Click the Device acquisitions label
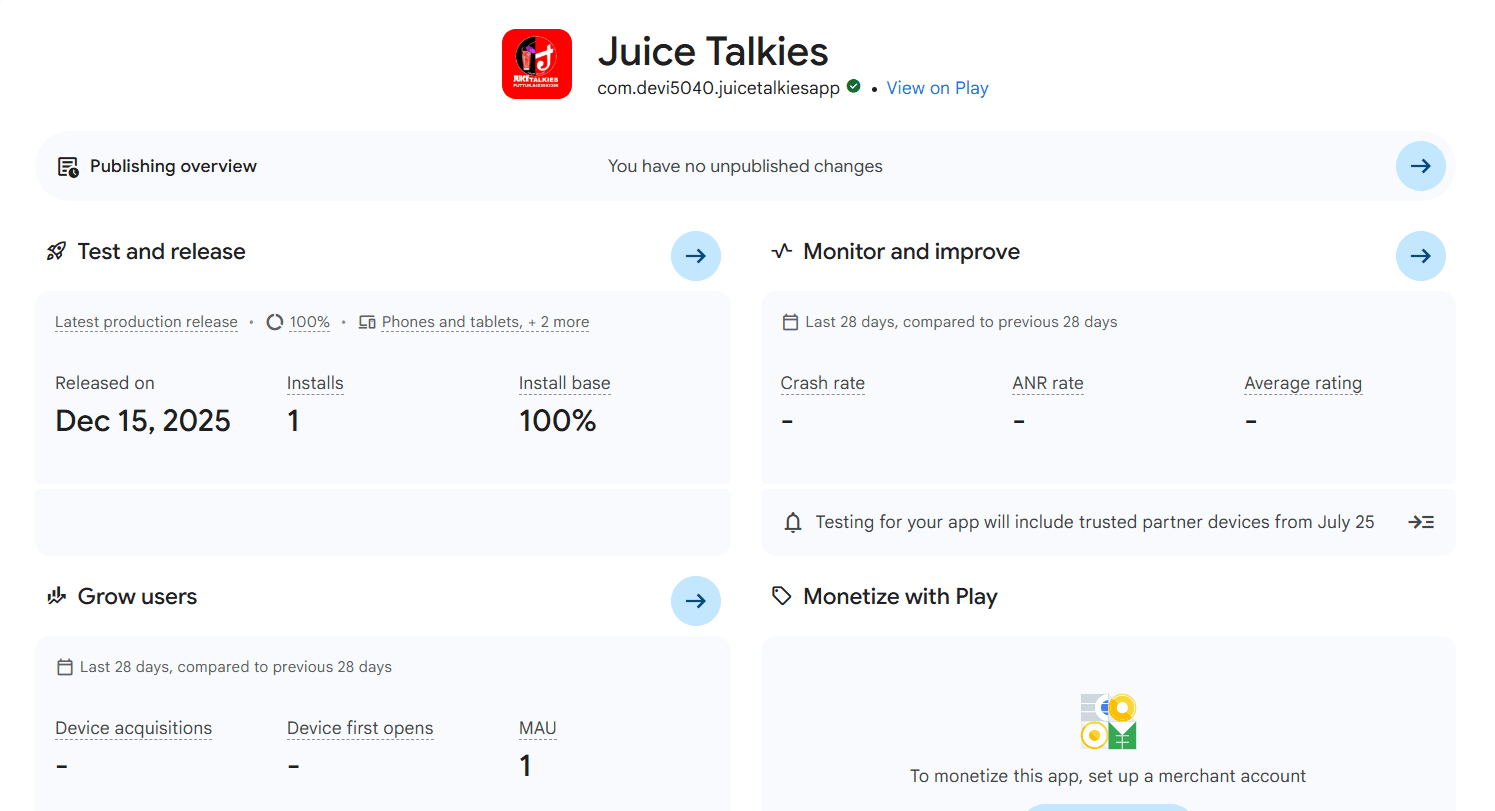1495x811 pixels. tap(134, 728)
